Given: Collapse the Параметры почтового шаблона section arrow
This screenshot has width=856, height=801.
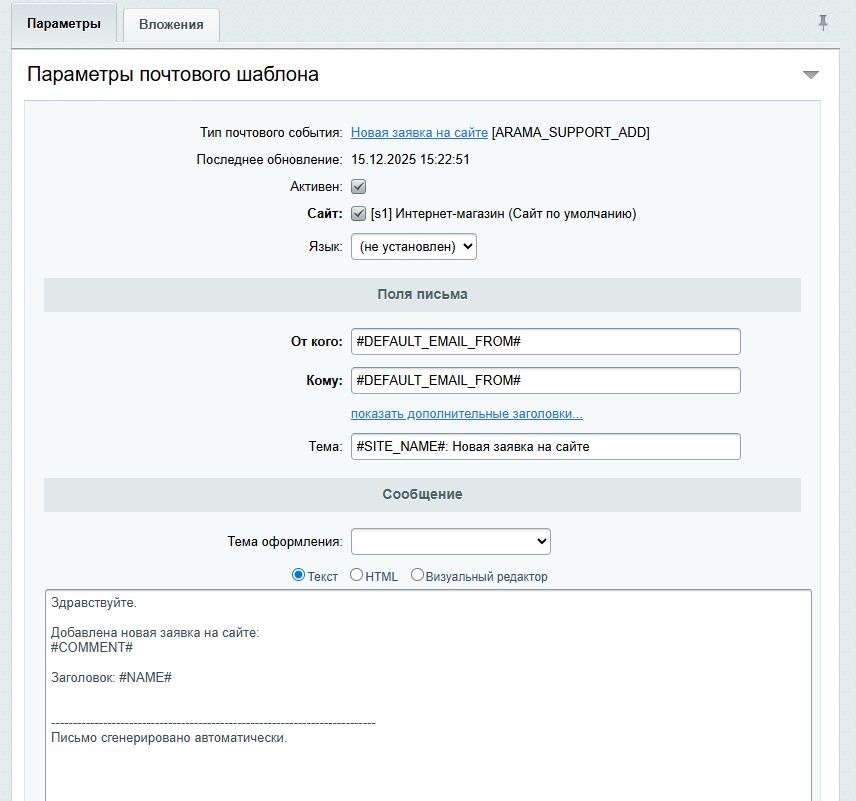Looking at the screenshot, I should tap(810, 75).
